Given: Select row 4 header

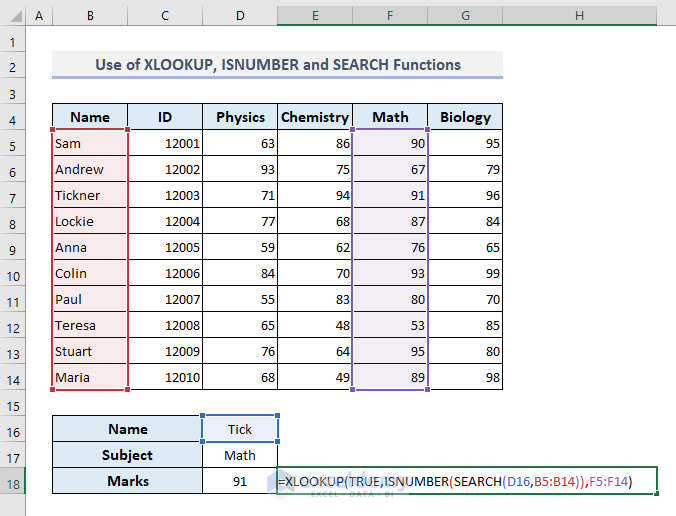Looking at the screenshot, I should point(12,117).
